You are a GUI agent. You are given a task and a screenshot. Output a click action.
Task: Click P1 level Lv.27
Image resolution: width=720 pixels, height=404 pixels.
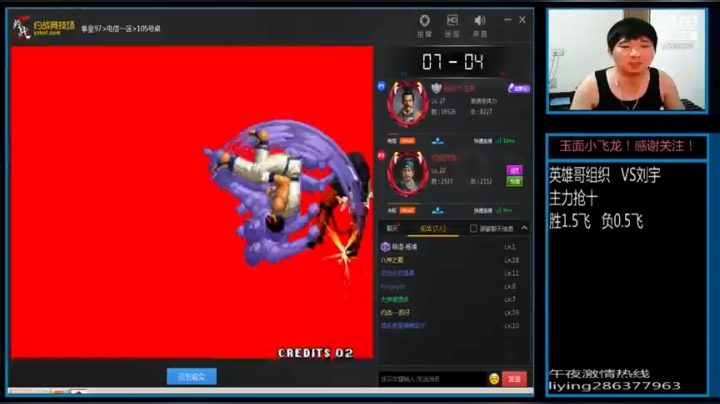(438, 101)
